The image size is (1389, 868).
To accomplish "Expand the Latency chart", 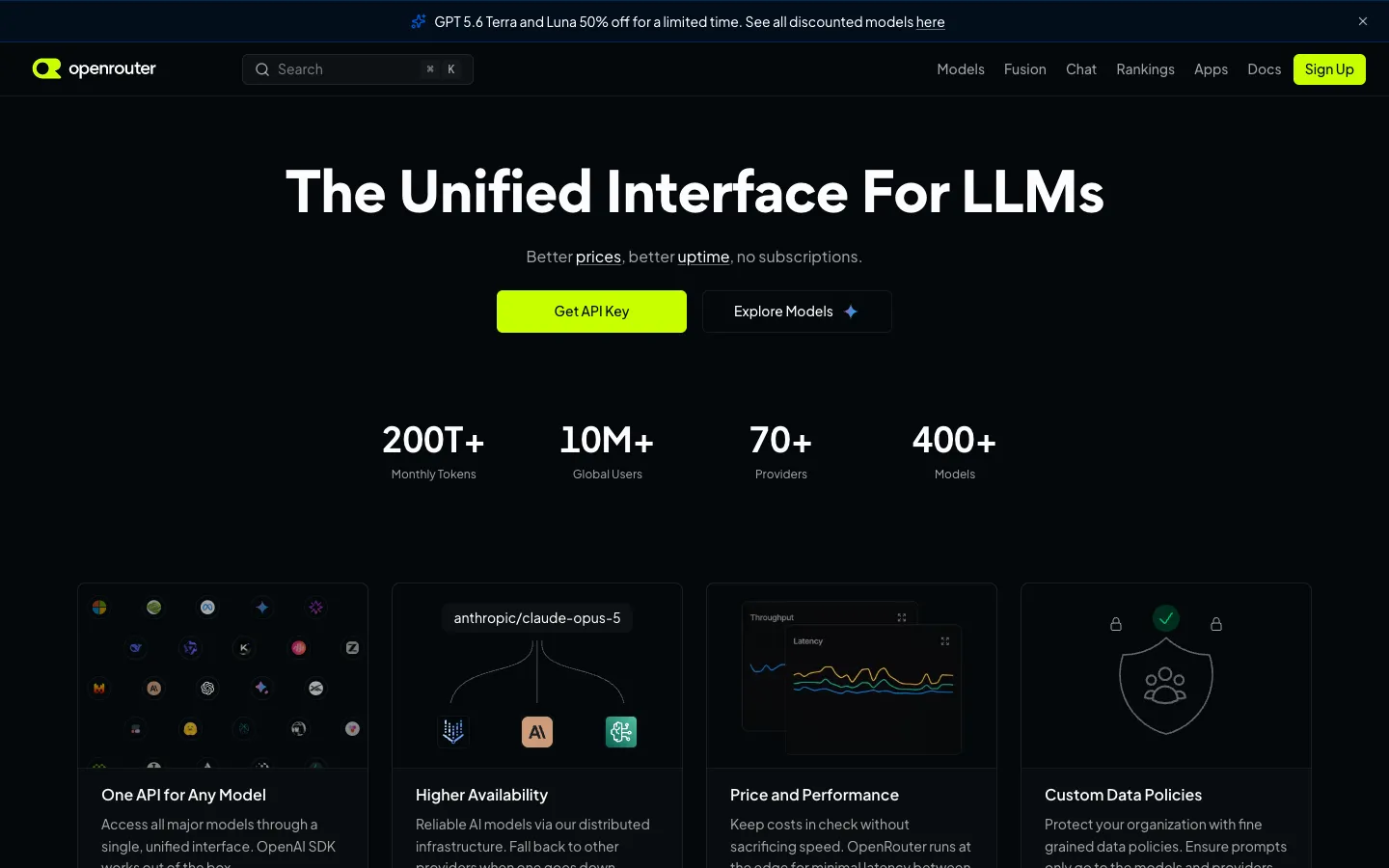I will (x=945, y=640).
